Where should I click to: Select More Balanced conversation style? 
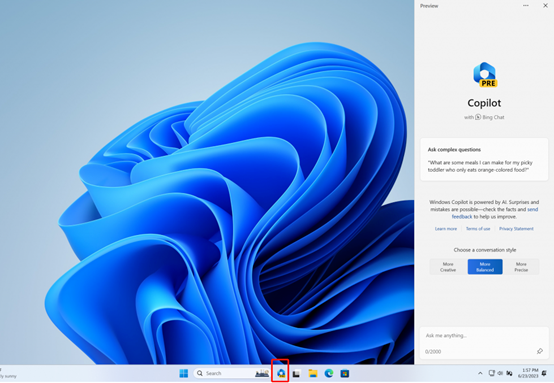pyautogui.click(x=485, y=267)
